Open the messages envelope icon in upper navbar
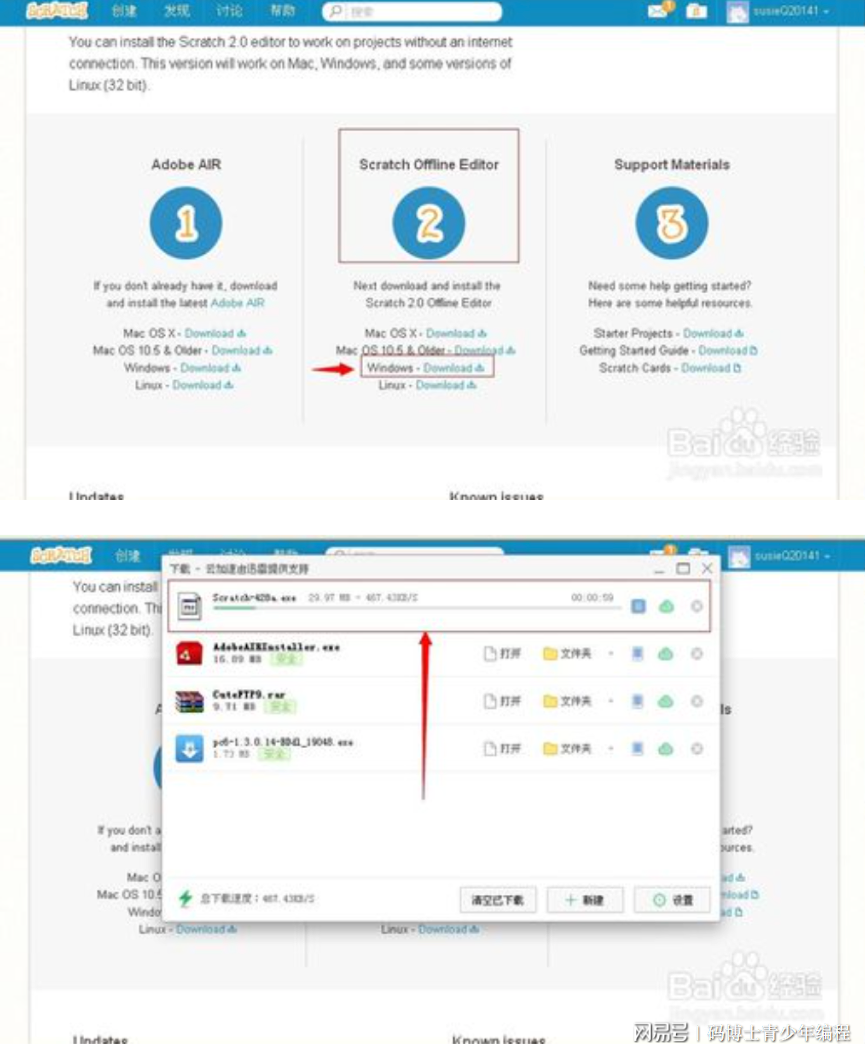865x1053 pixels. tap(657, 11)
